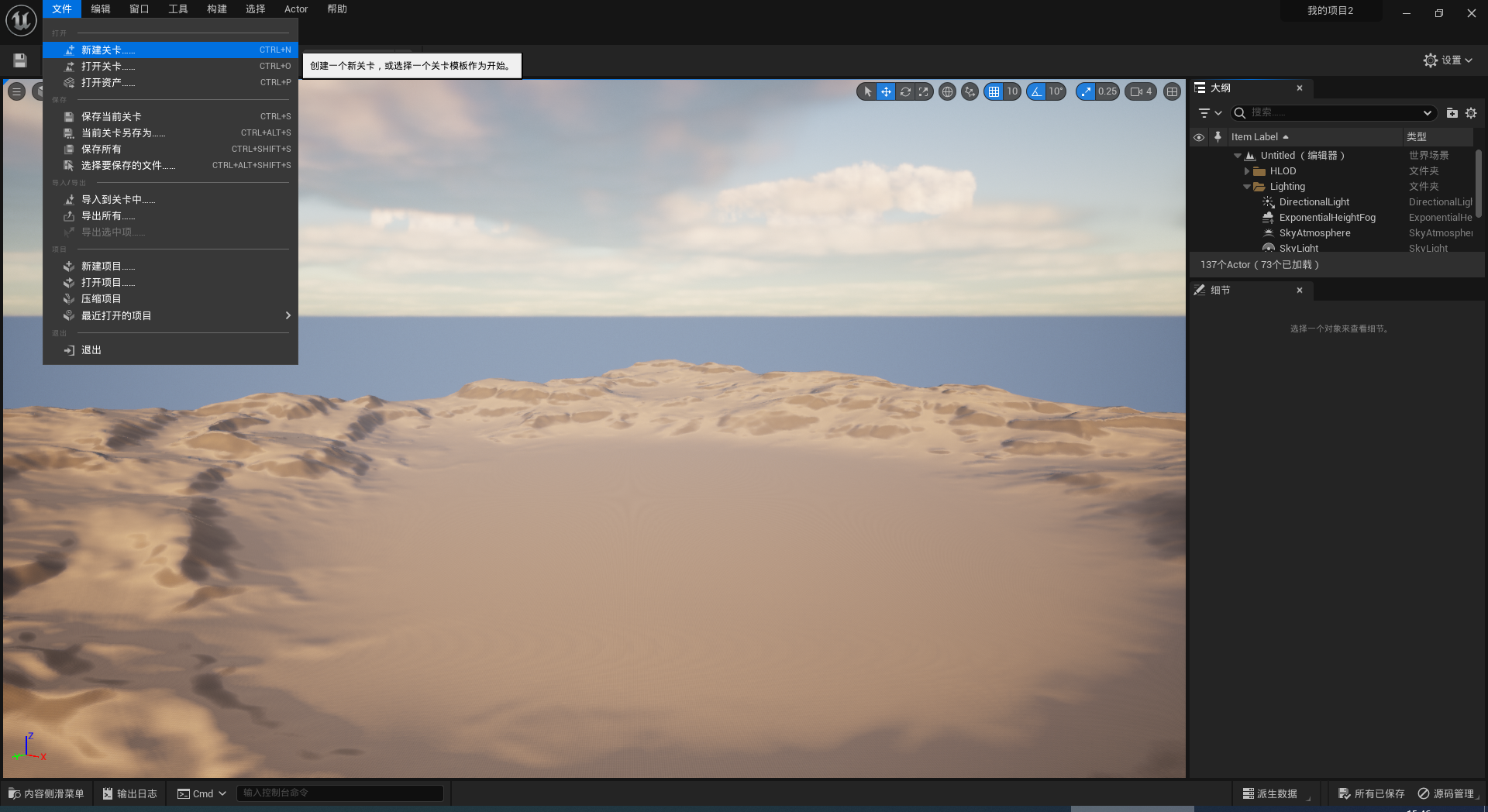Open the 设置 settings dropdown

pyautogui.click(x=1447, y=60)
